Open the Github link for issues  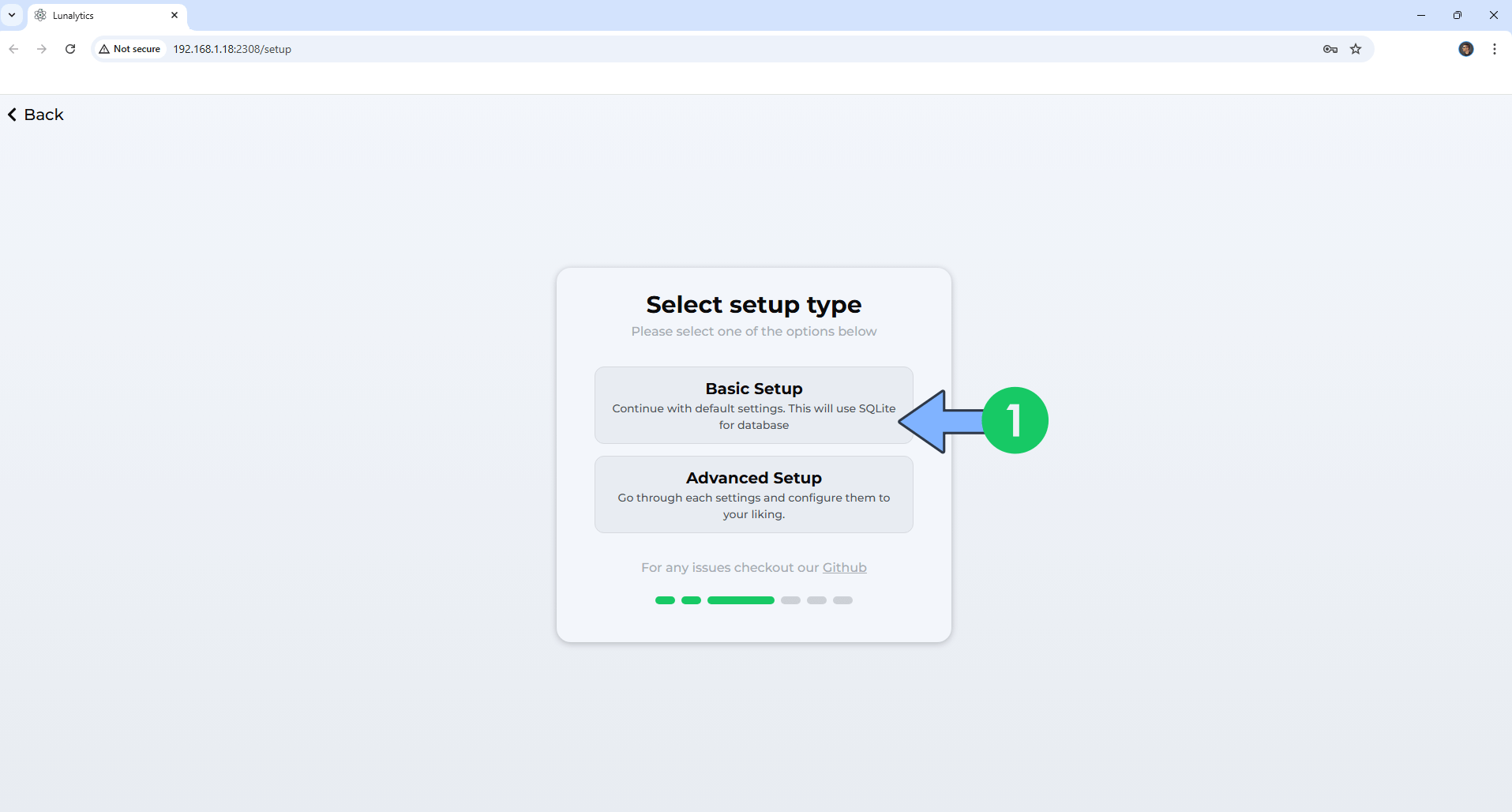coord(844,567)
